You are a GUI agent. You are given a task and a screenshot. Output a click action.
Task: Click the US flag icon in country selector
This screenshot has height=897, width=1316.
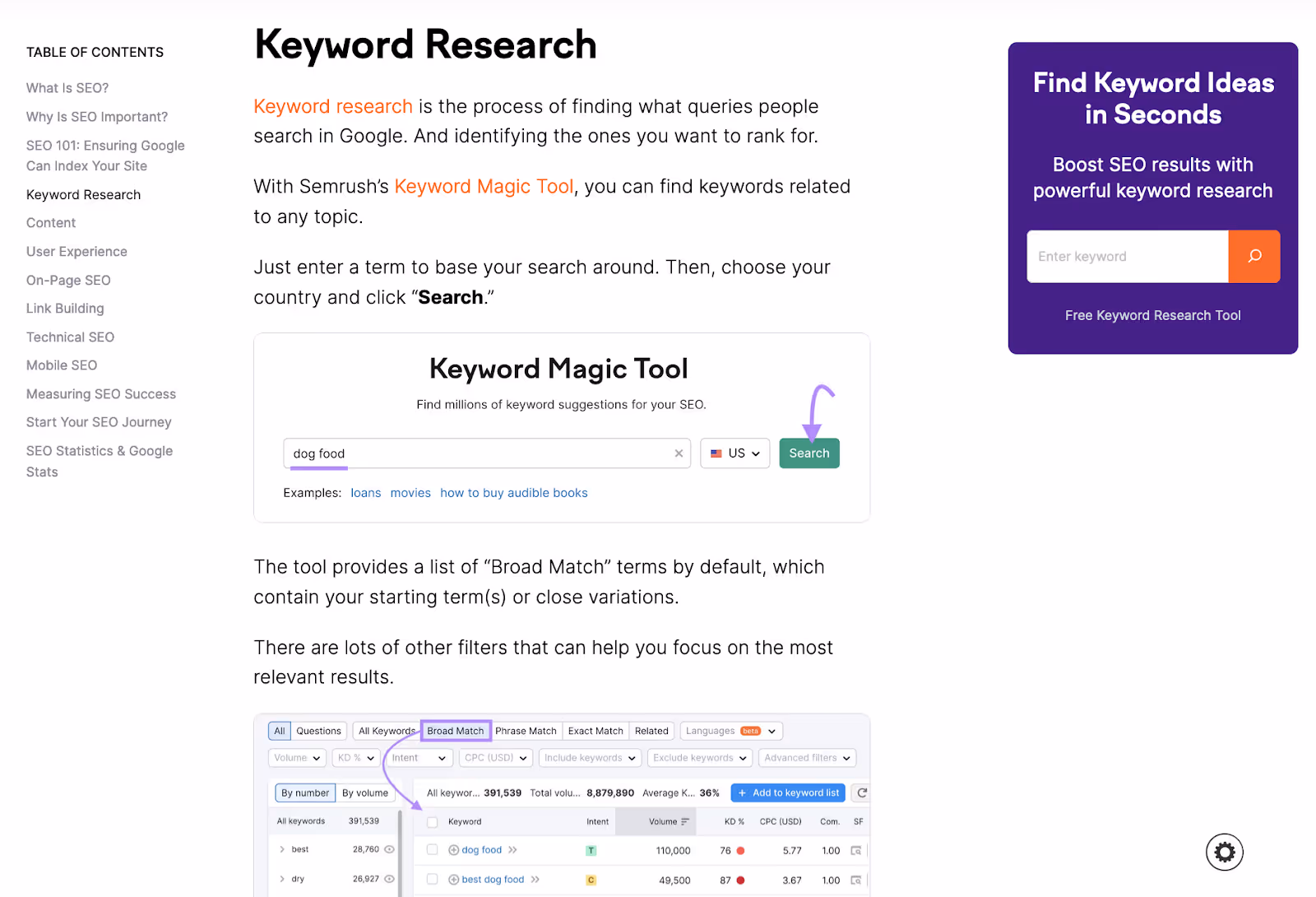(x=716, y=453)
